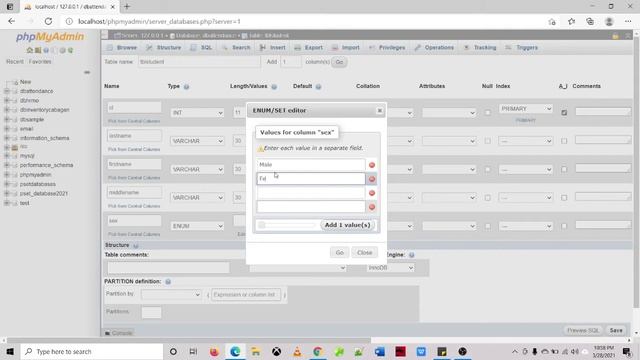
Task: Open the Partition by dropdown
Action: click(x=171, y=294)
